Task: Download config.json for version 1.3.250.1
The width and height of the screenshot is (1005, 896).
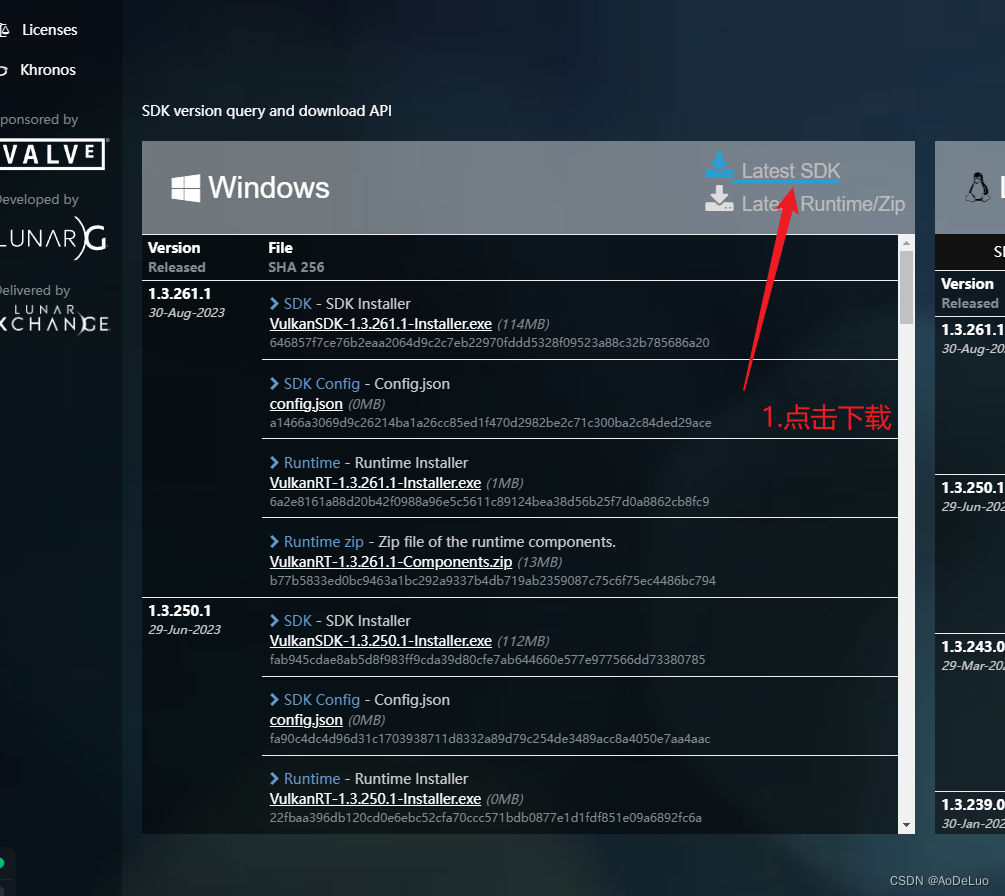Action: click(306, 720)
